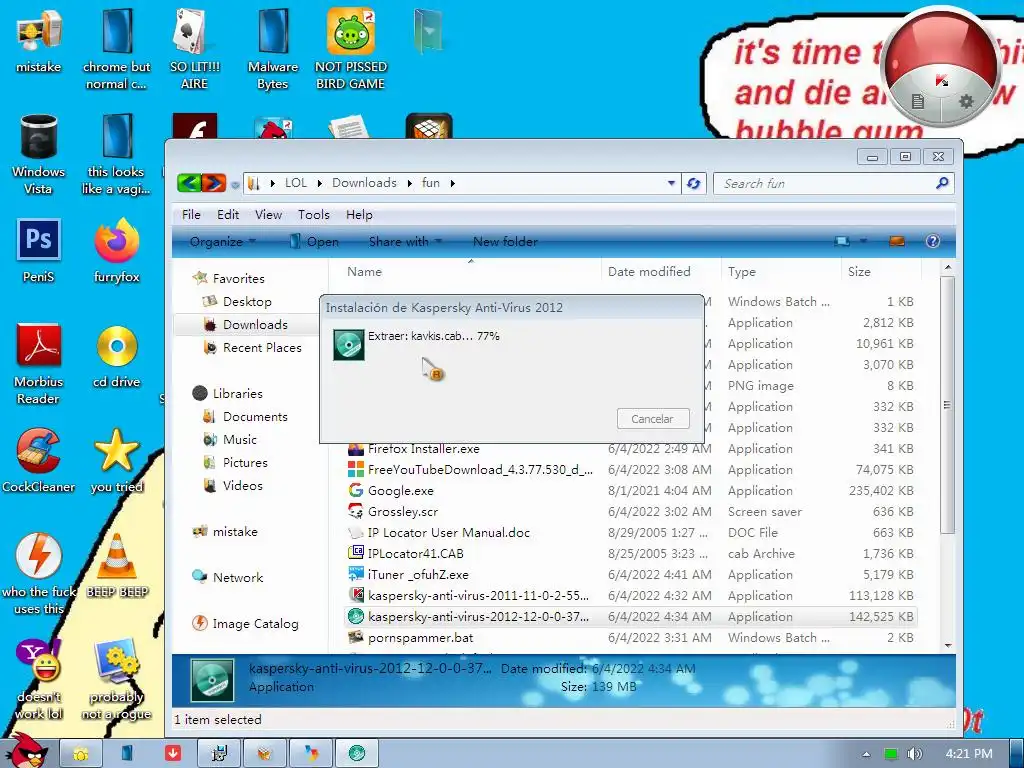The width and height of the screenshot is (1024, 768).
Task: Refresh the fun folder view
Action: coord(694,184)
